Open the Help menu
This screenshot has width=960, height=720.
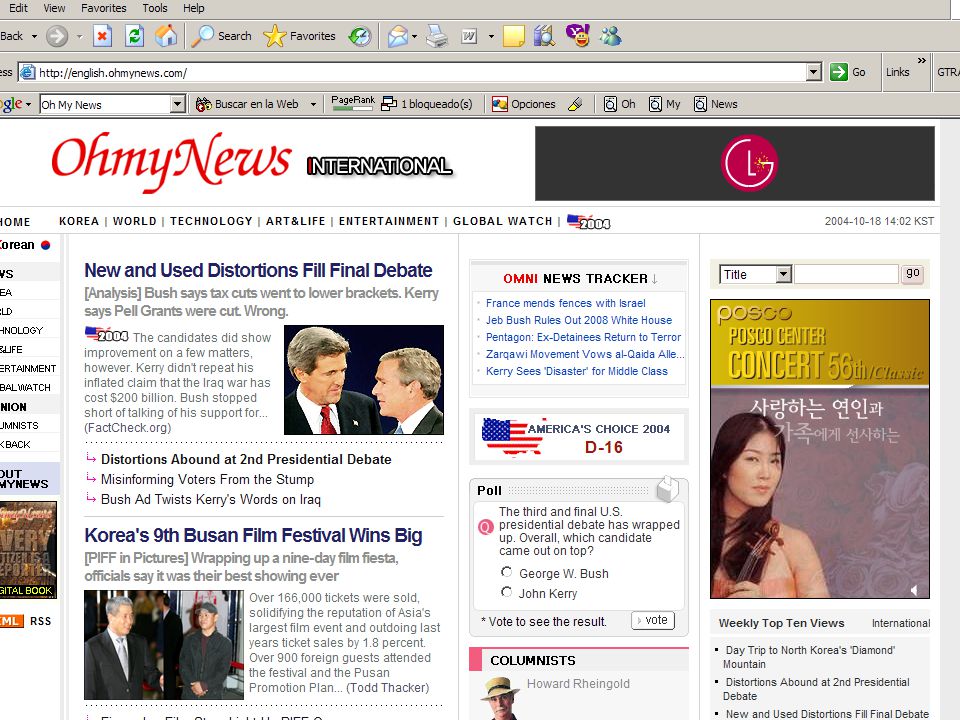(x=193, y=8)
